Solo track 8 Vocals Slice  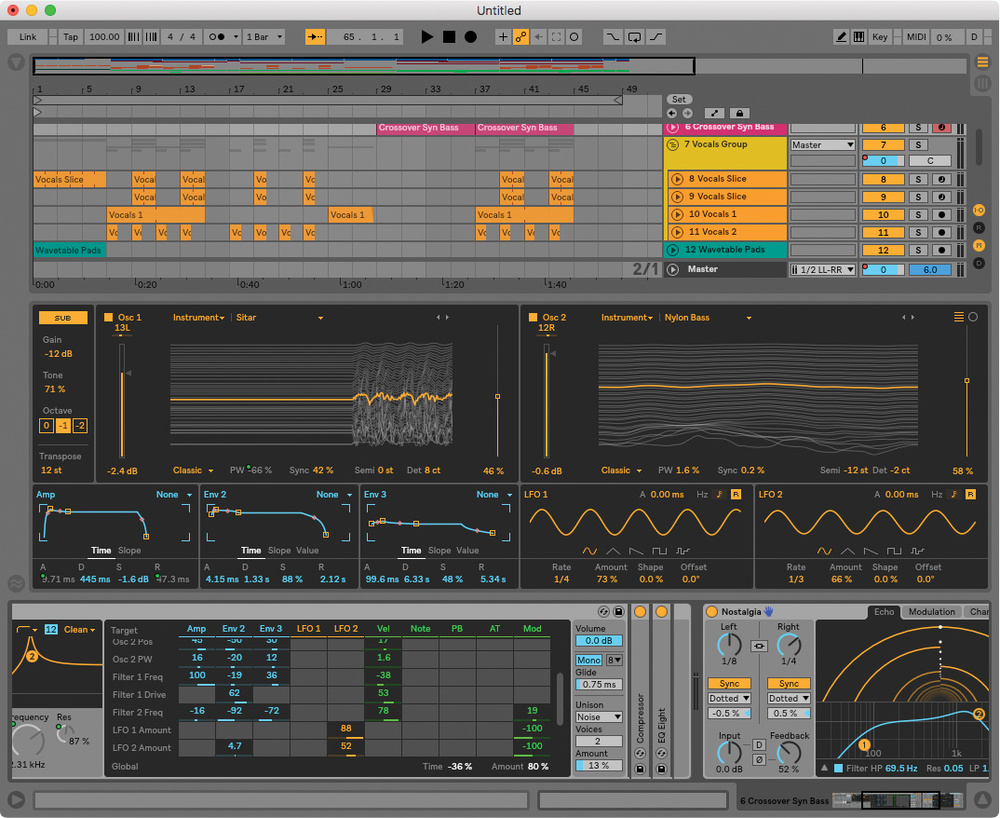click(x=918, y=179)
